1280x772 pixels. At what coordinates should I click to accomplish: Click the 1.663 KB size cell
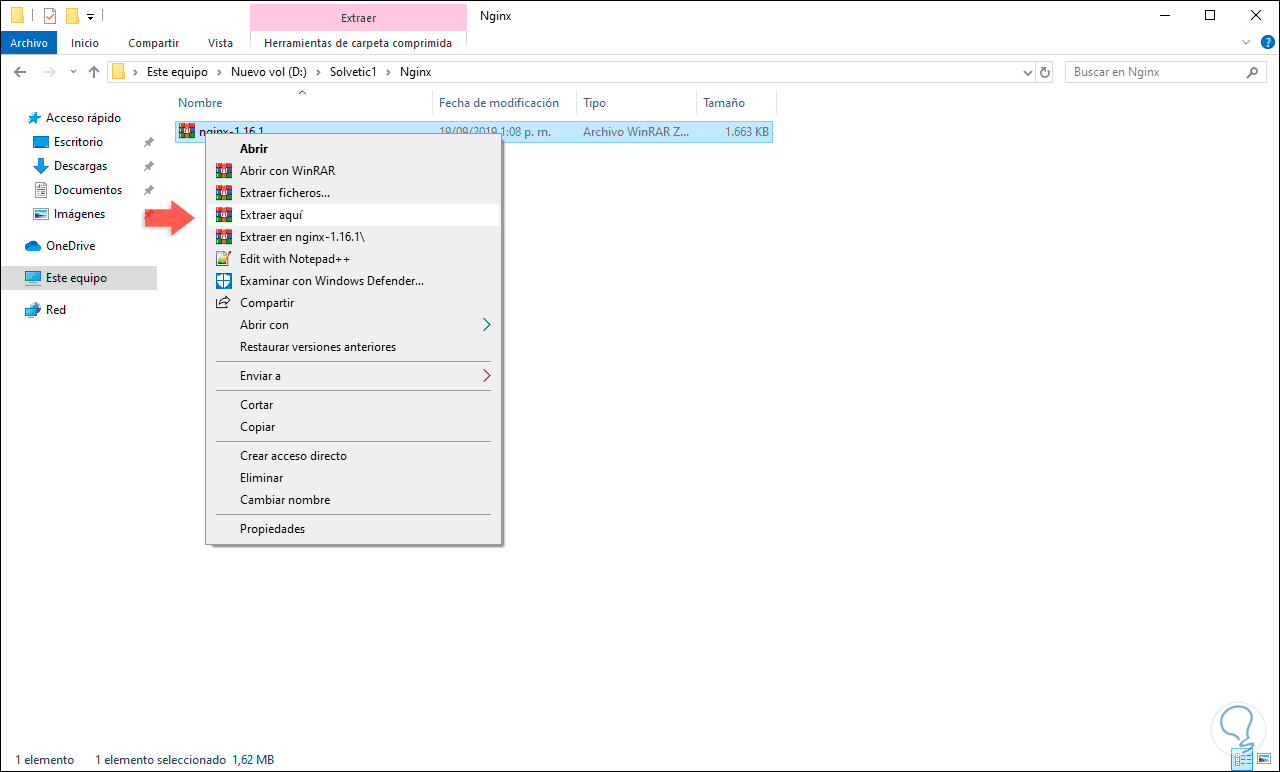[x=747, y=131]
